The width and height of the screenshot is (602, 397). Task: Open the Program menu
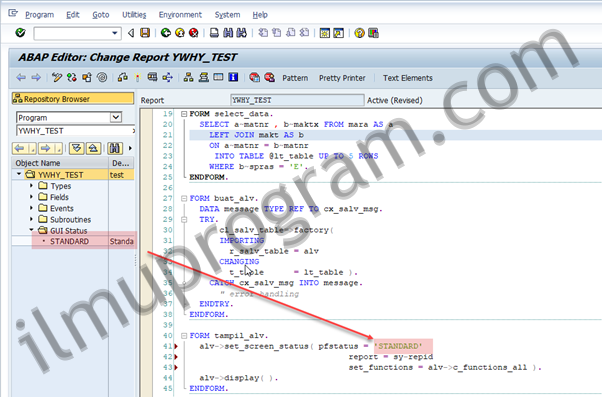(x=40, y=15)
